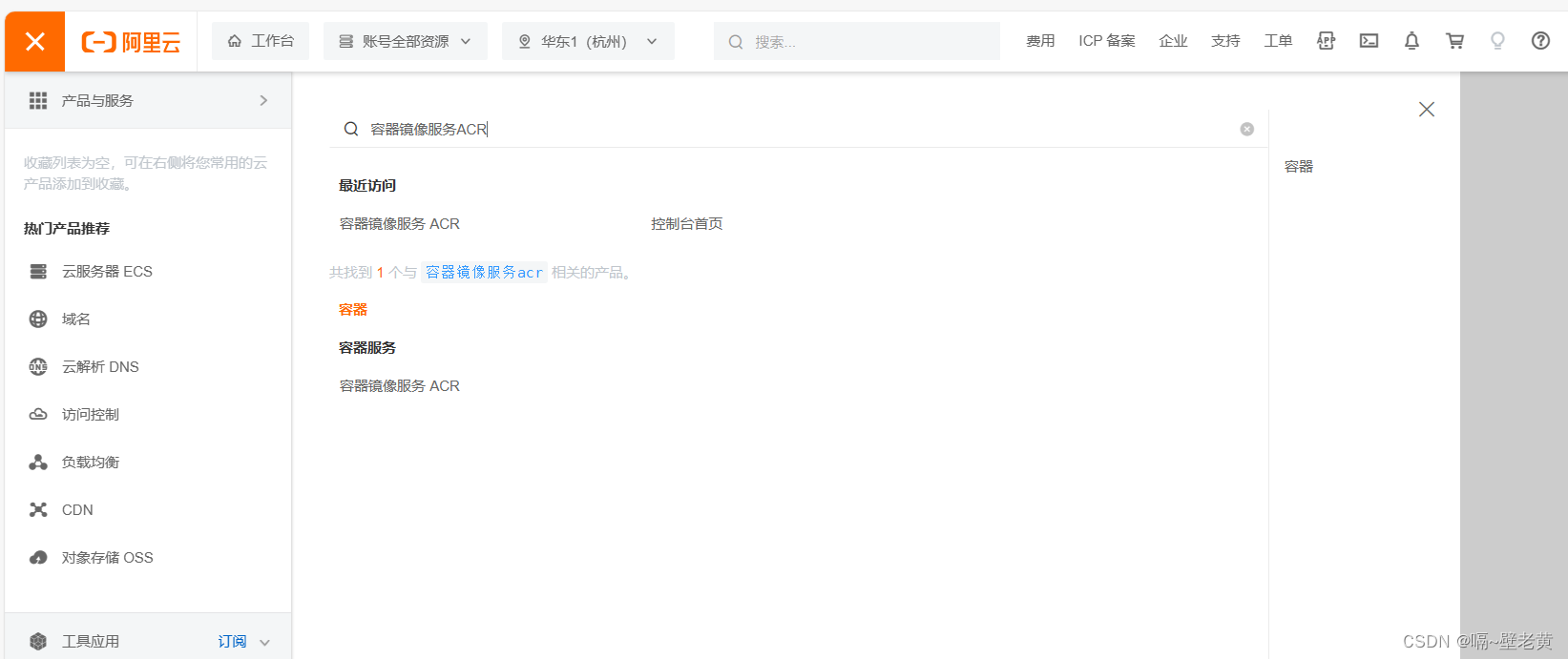Image resolution: width=1568 pixels, height=659 pixels.
Task: Click the 负载均衡 icon
Action: tap(38, 463)
